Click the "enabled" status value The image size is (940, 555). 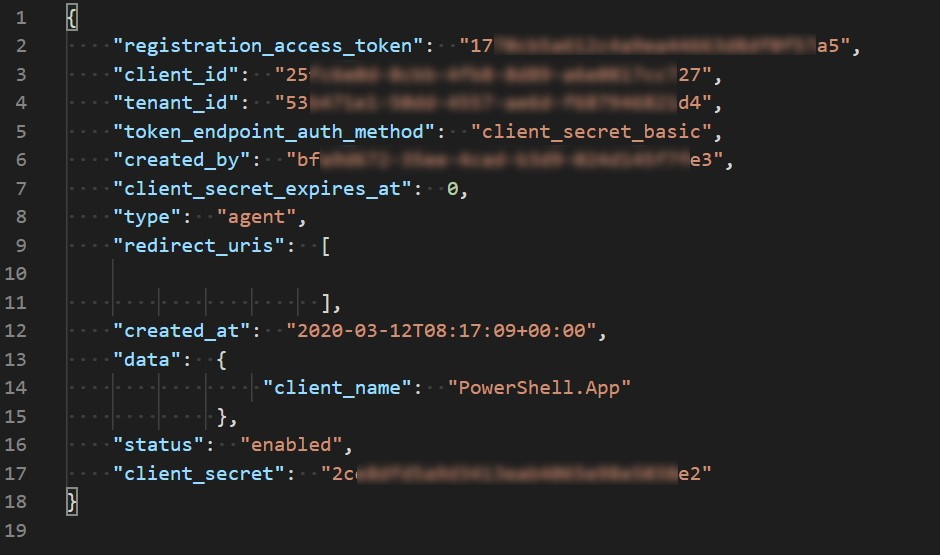pyautogui.click(x=291, y=445)
